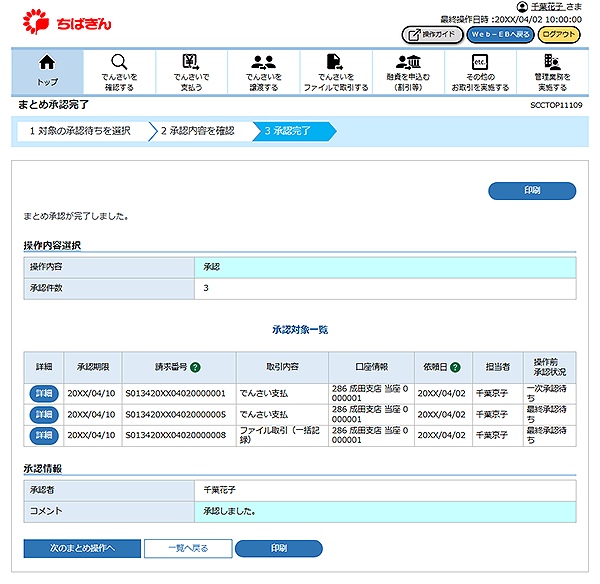Click 一覧へ戻る button
This screenshot has height=584, width=600.
pyautogui.click(x=189, y=548)
